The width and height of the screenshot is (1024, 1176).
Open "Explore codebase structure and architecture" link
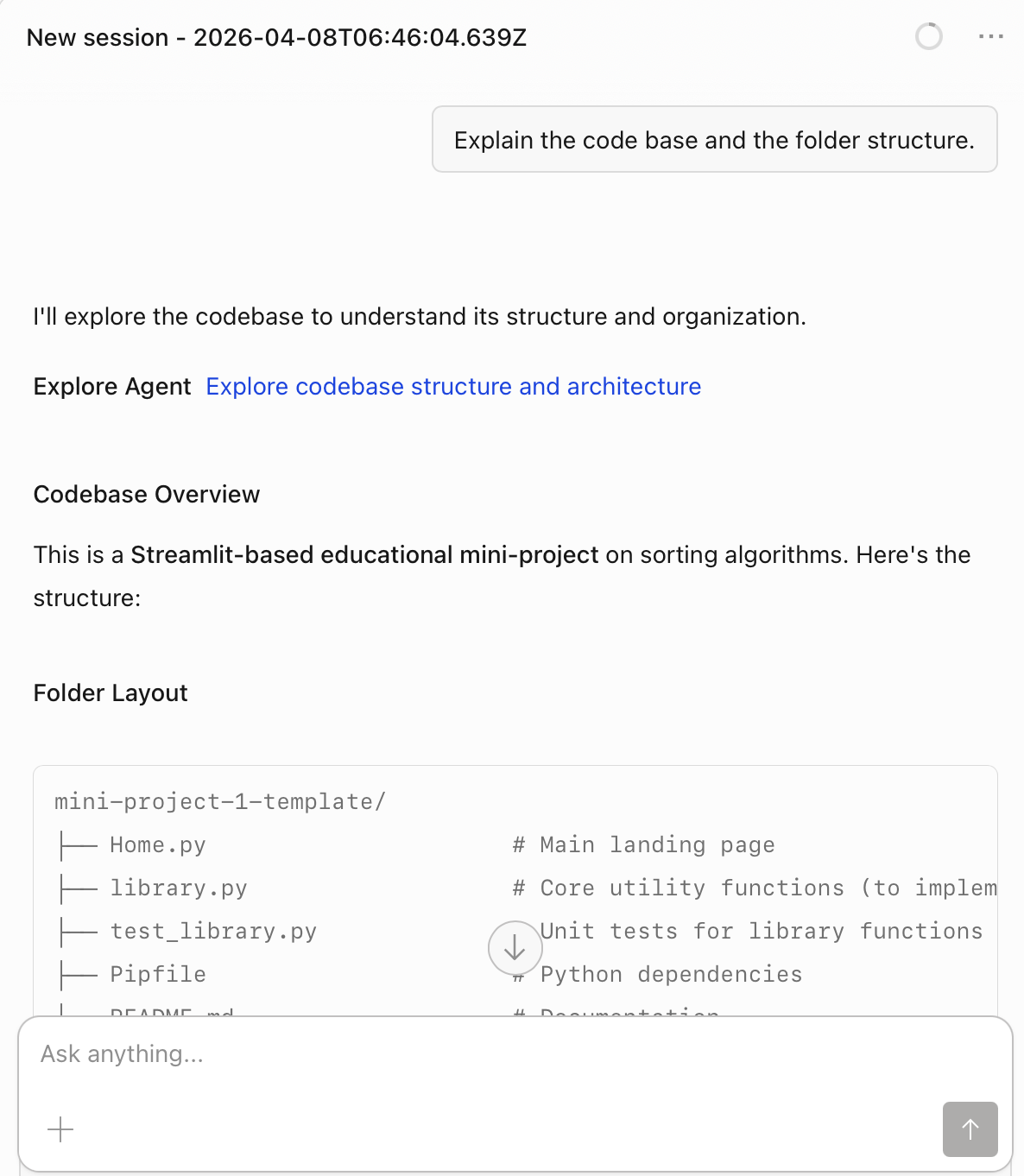point(453,387)
